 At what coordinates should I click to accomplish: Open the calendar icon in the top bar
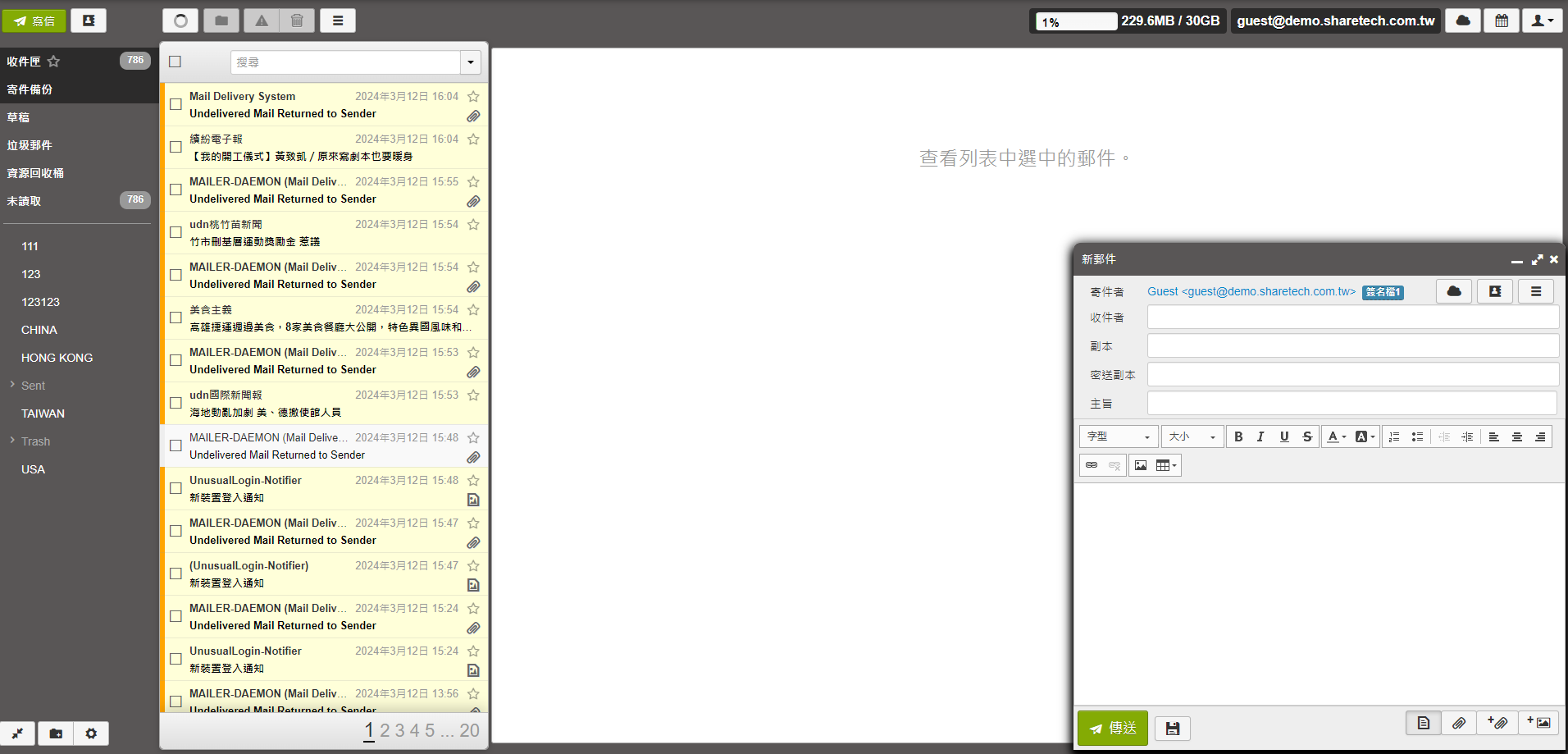(1501, 21)
